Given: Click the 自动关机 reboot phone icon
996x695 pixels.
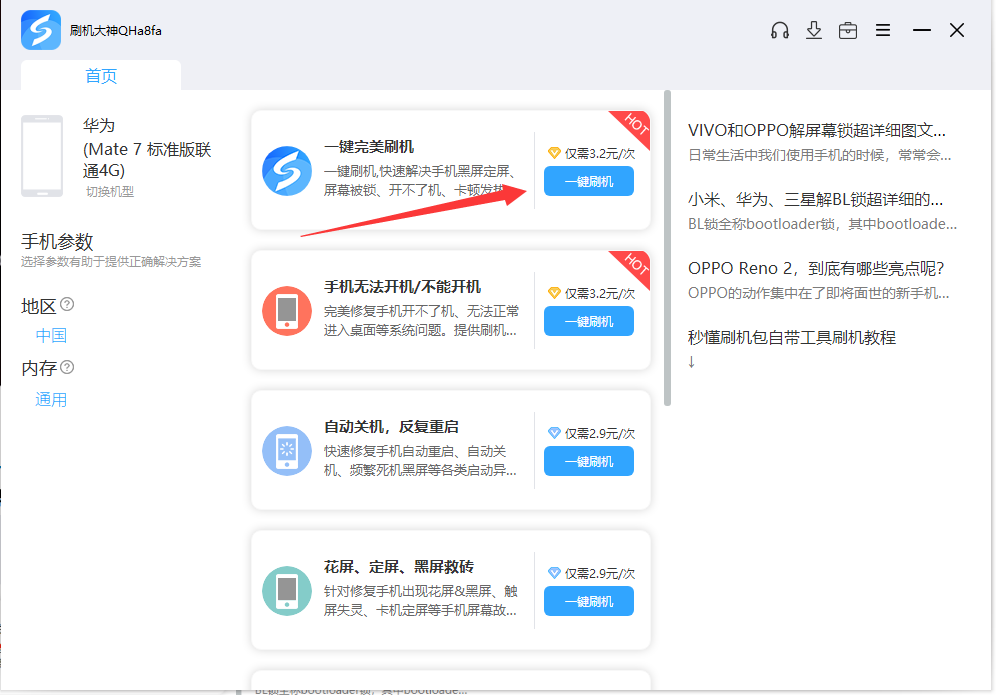Looking at the screenshot, I should coord(287,451).
